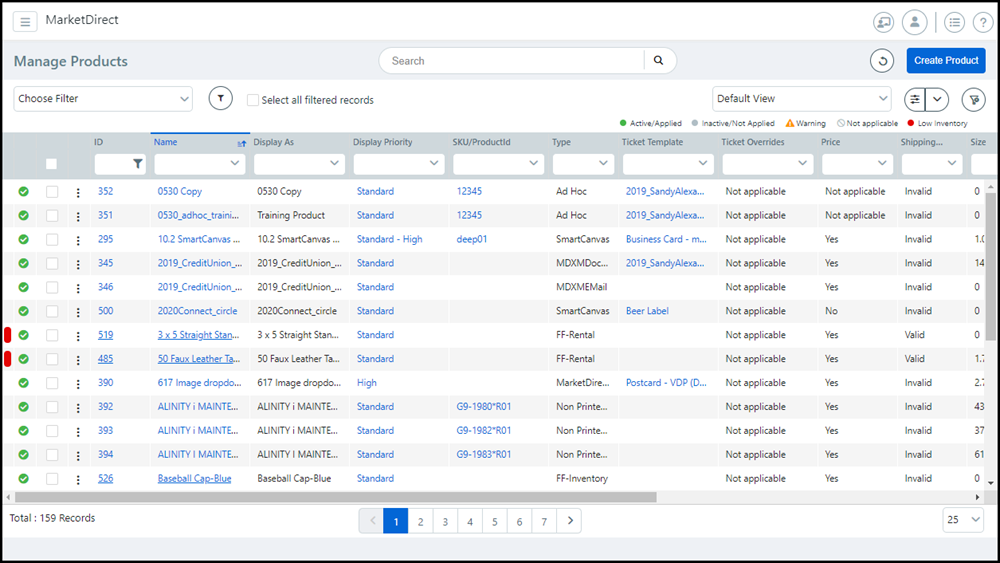Image resolution: width=1000 pixels, height=563 pixels.
Task: Open the Baseball Cap-Blue product link
Action: pyautogui.click(x=194, y=479)
